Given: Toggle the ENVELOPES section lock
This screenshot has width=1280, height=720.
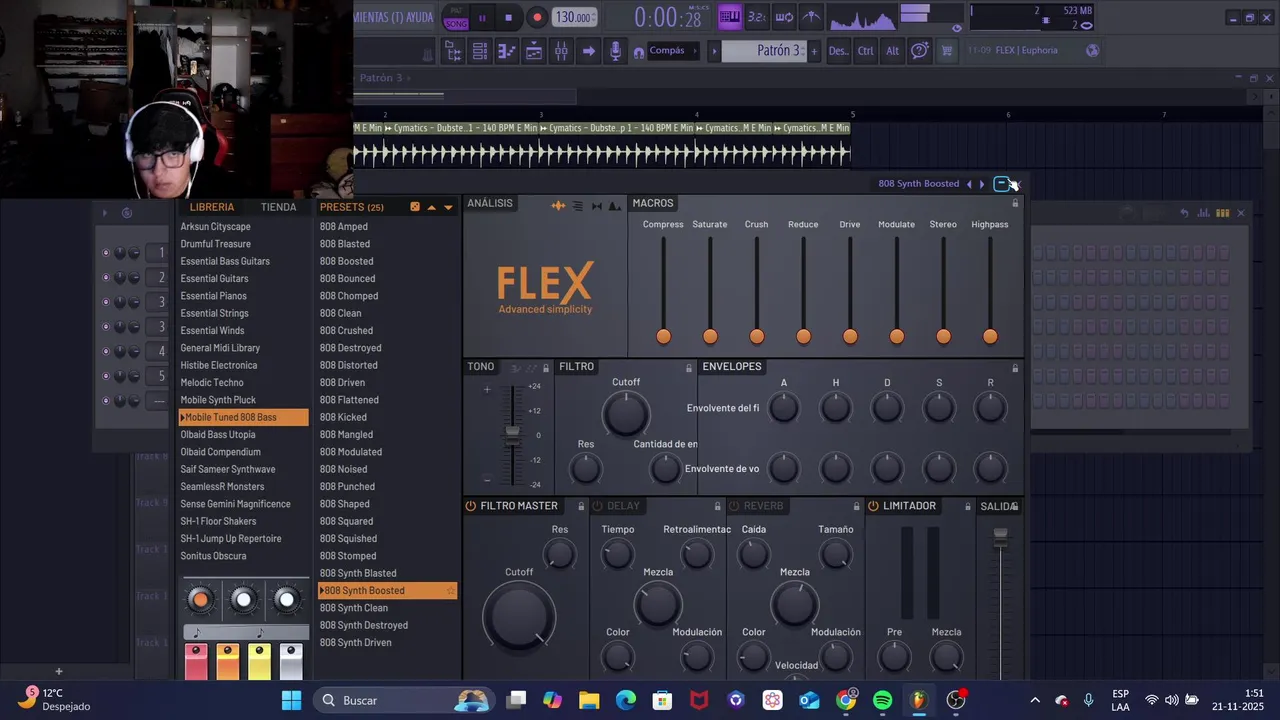Looking at the screenshot, I should click(x=1015, y=368).
